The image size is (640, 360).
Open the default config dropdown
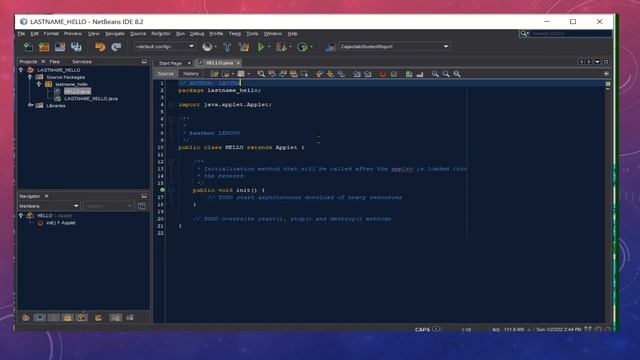click(x=164, y=47)
